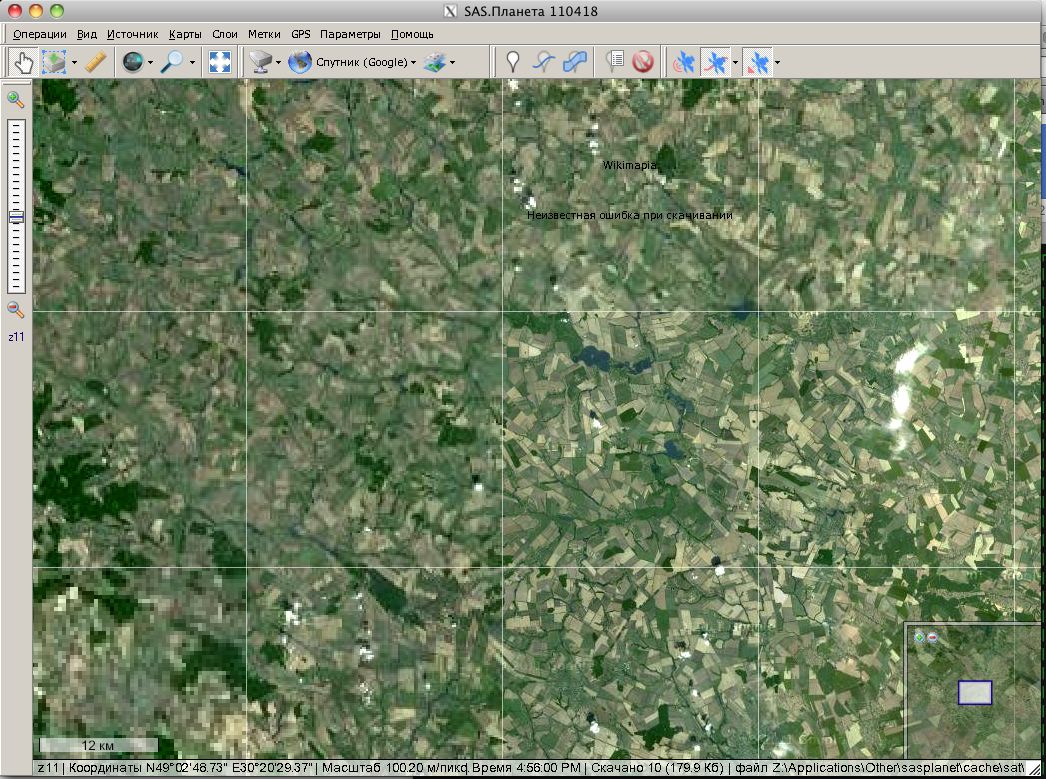Toggle the first GPS satellite connect icon
Screen dimensions: 1046x779
tap(685, 62)
